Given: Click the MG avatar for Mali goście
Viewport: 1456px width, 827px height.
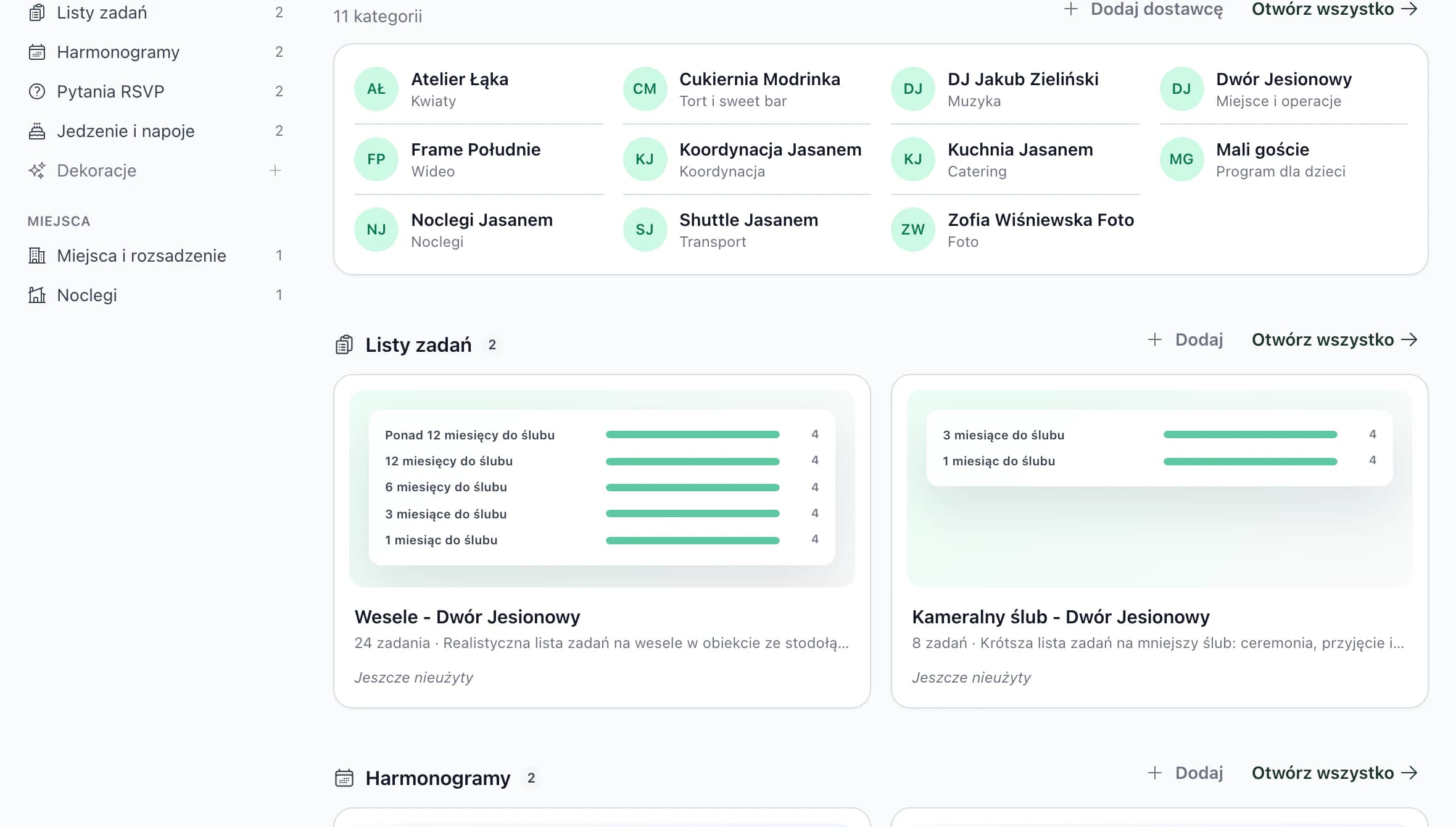Looking at the screenshot, I should coord(1181,159).
